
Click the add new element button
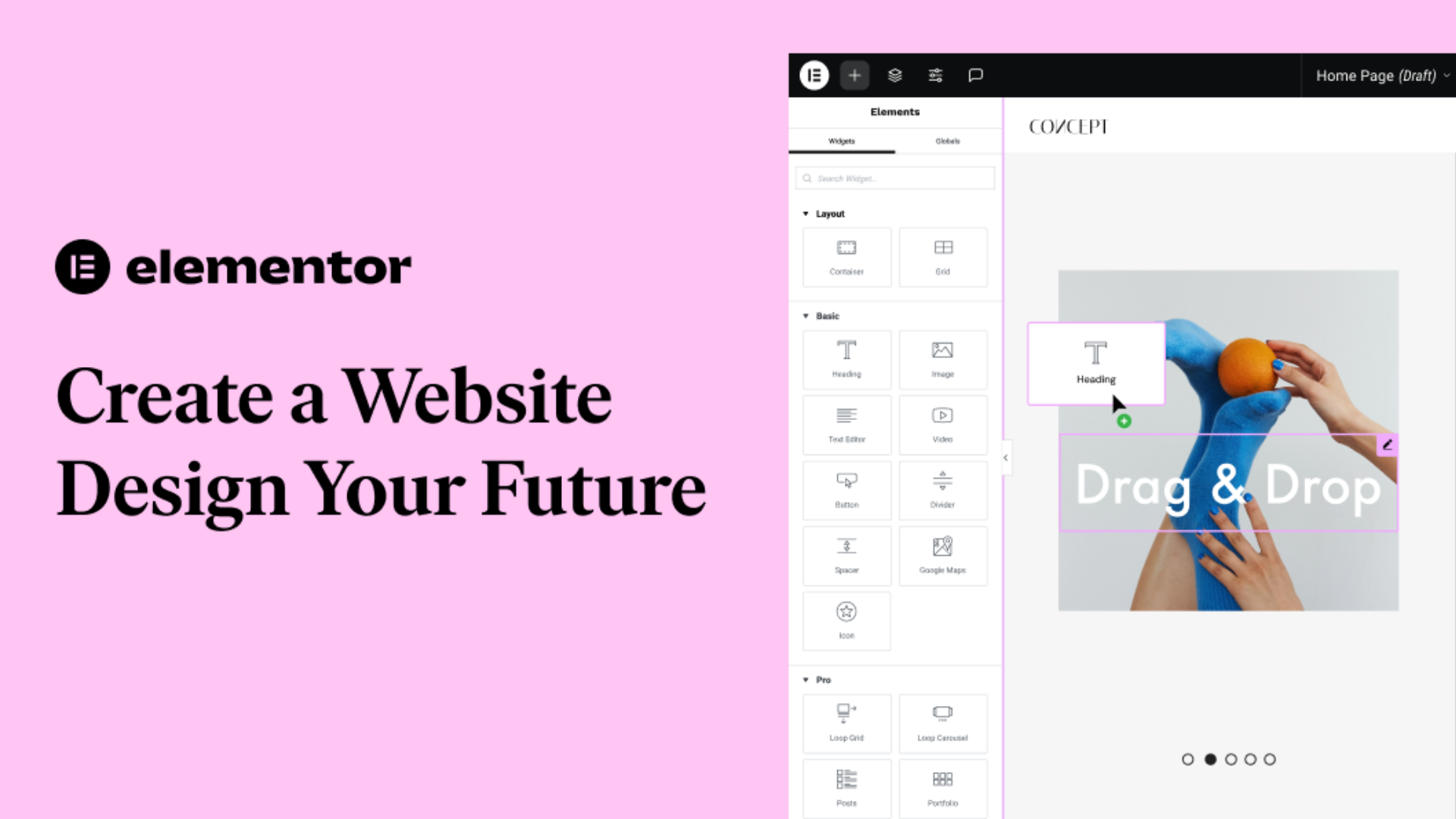click(855, 75)
